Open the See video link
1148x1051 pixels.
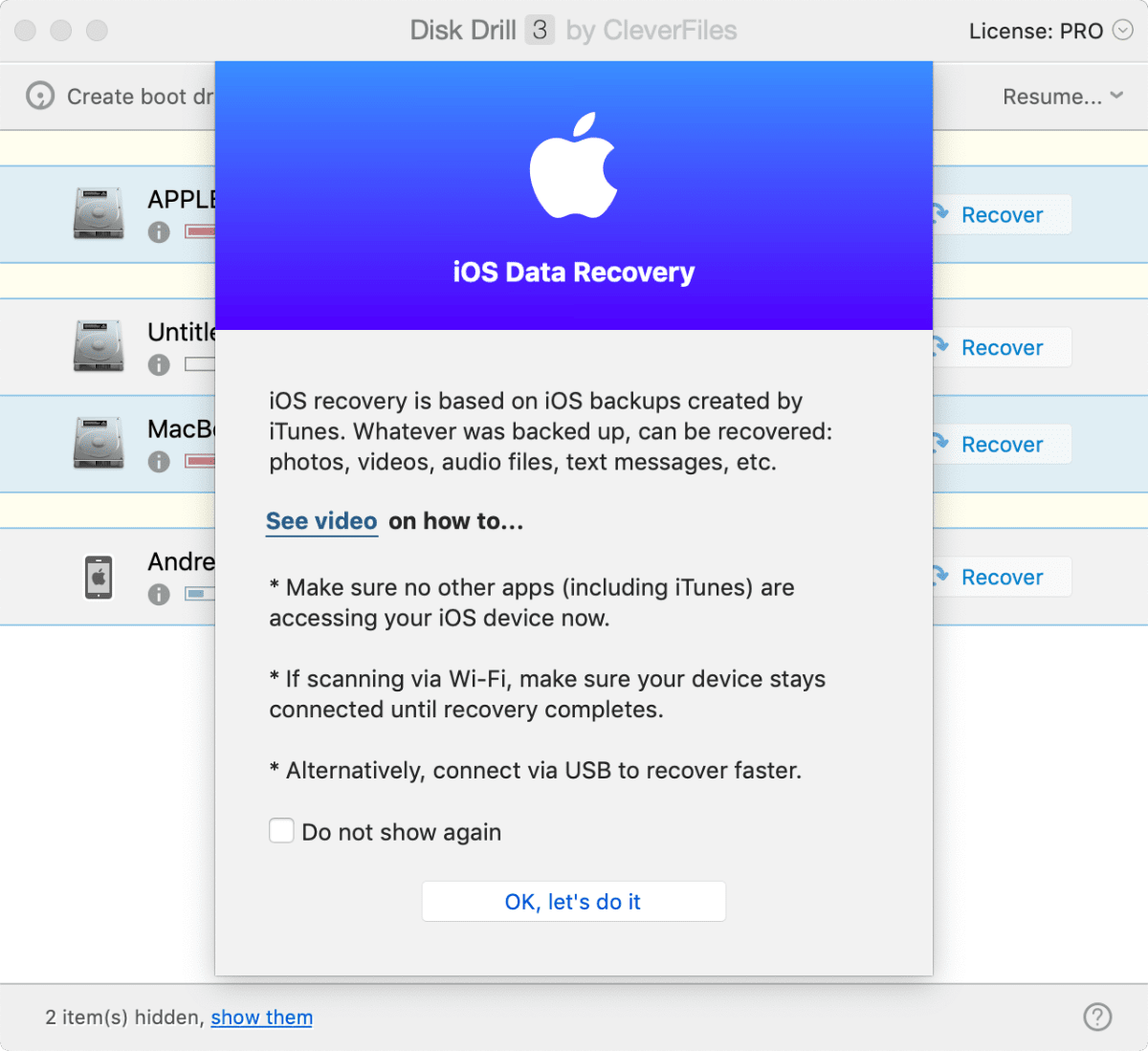point(321,521)
